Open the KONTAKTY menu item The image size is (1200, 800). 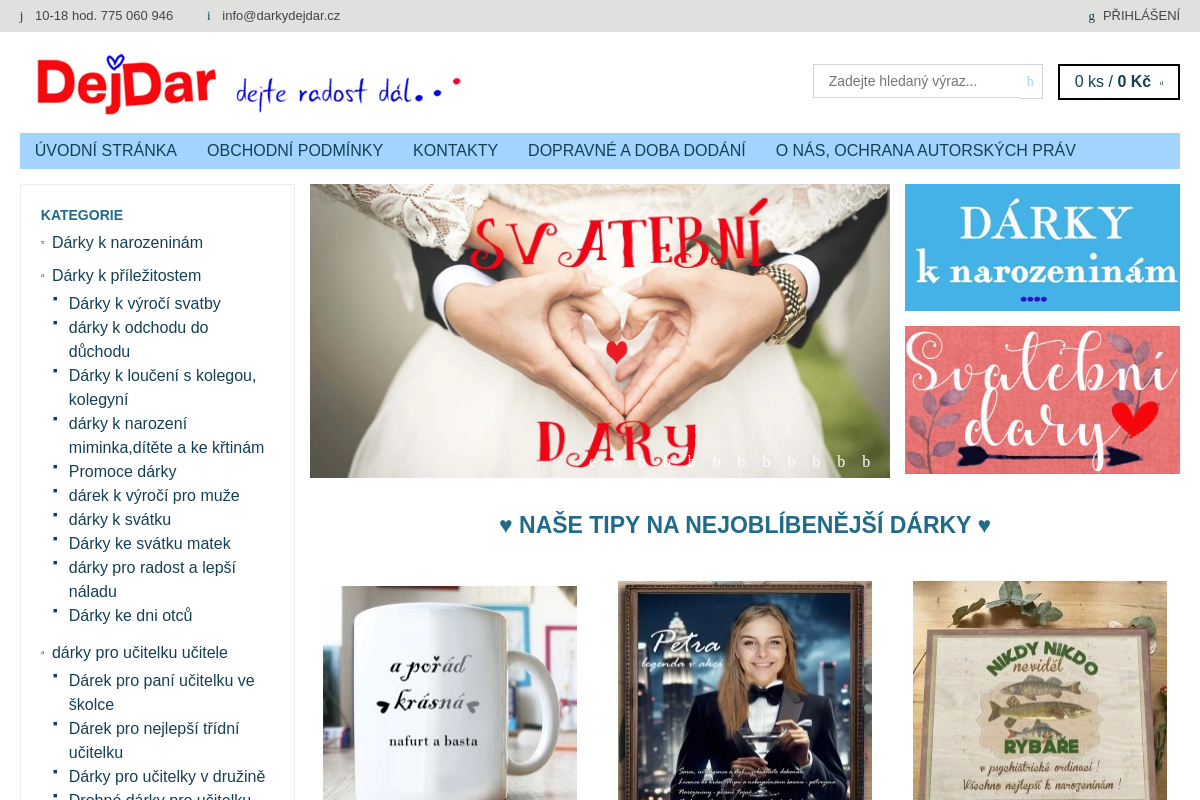(455, 151)
